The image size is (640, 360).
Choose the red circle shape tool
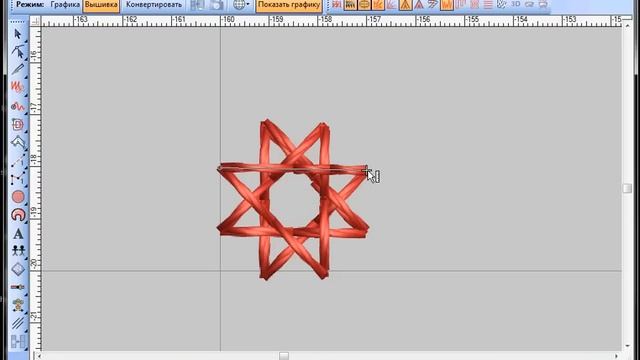click(18, 197)
